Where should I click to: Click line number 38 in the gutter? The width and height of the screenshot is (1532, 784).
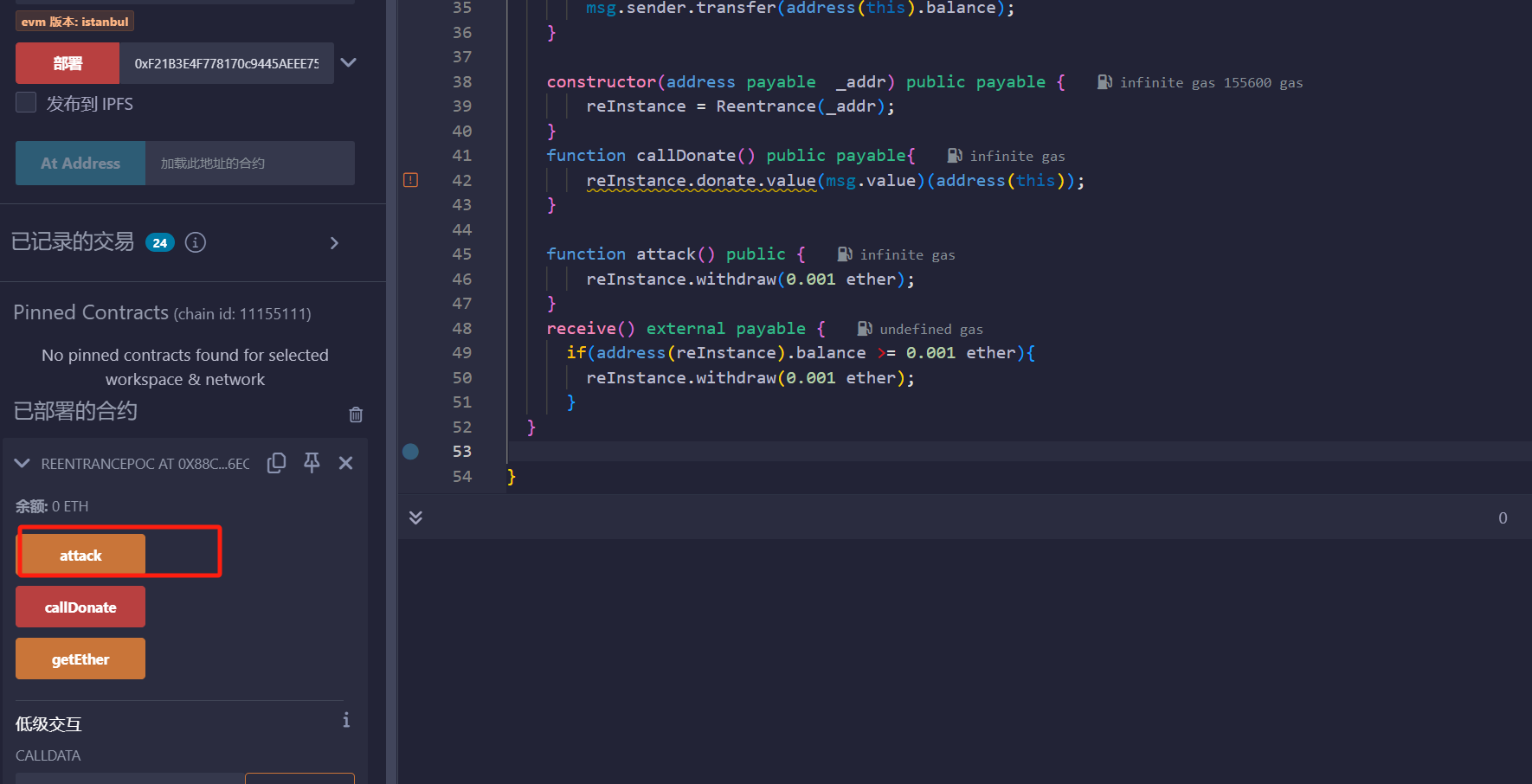462,81
